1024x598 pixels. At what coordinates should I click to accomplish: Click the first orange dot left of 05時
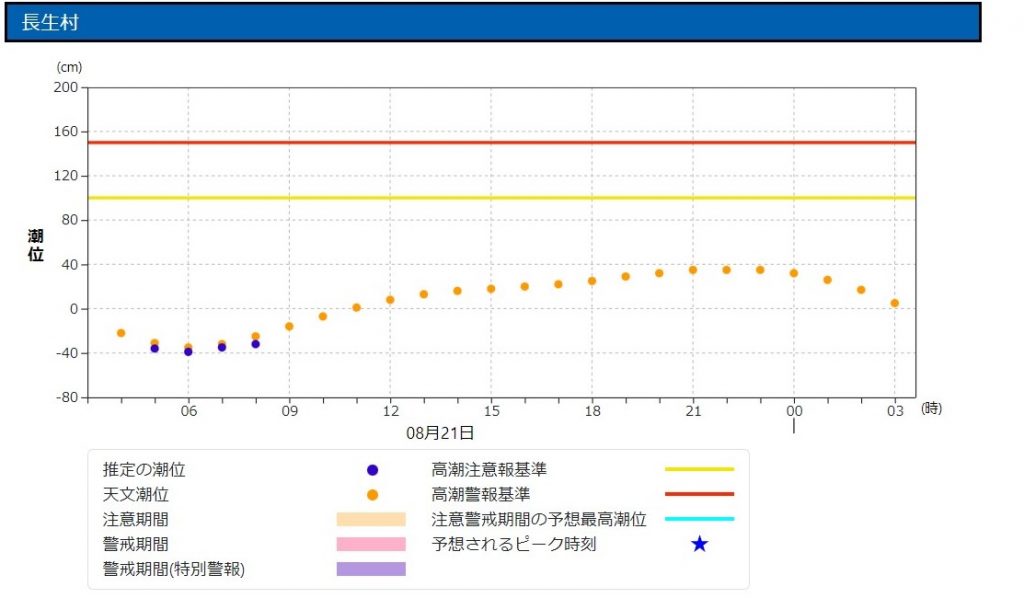coord(121,333)
